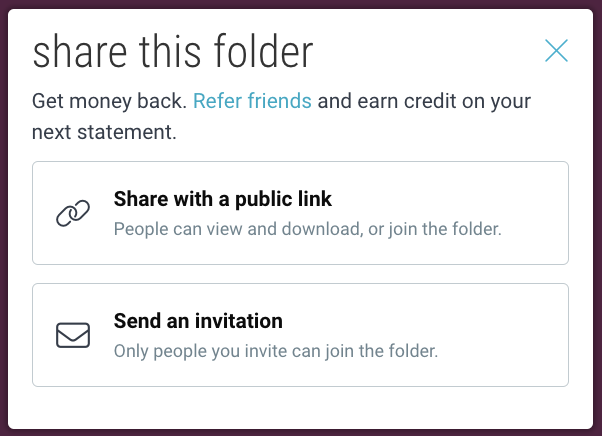Viewport: 602px width, 436px height.
Task: Click the 'public link' bold words
Action: (283, 199)
